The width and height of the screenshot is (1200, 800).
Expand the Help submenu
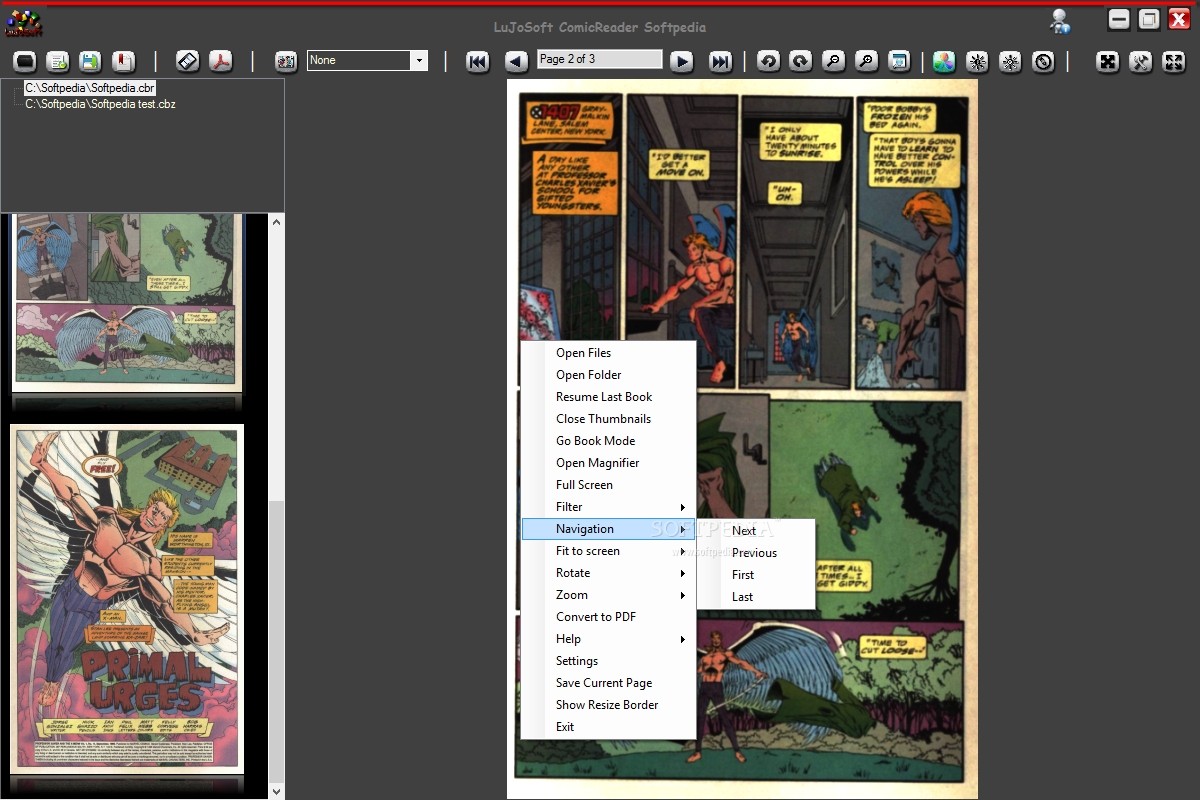[x=608, y=639]
